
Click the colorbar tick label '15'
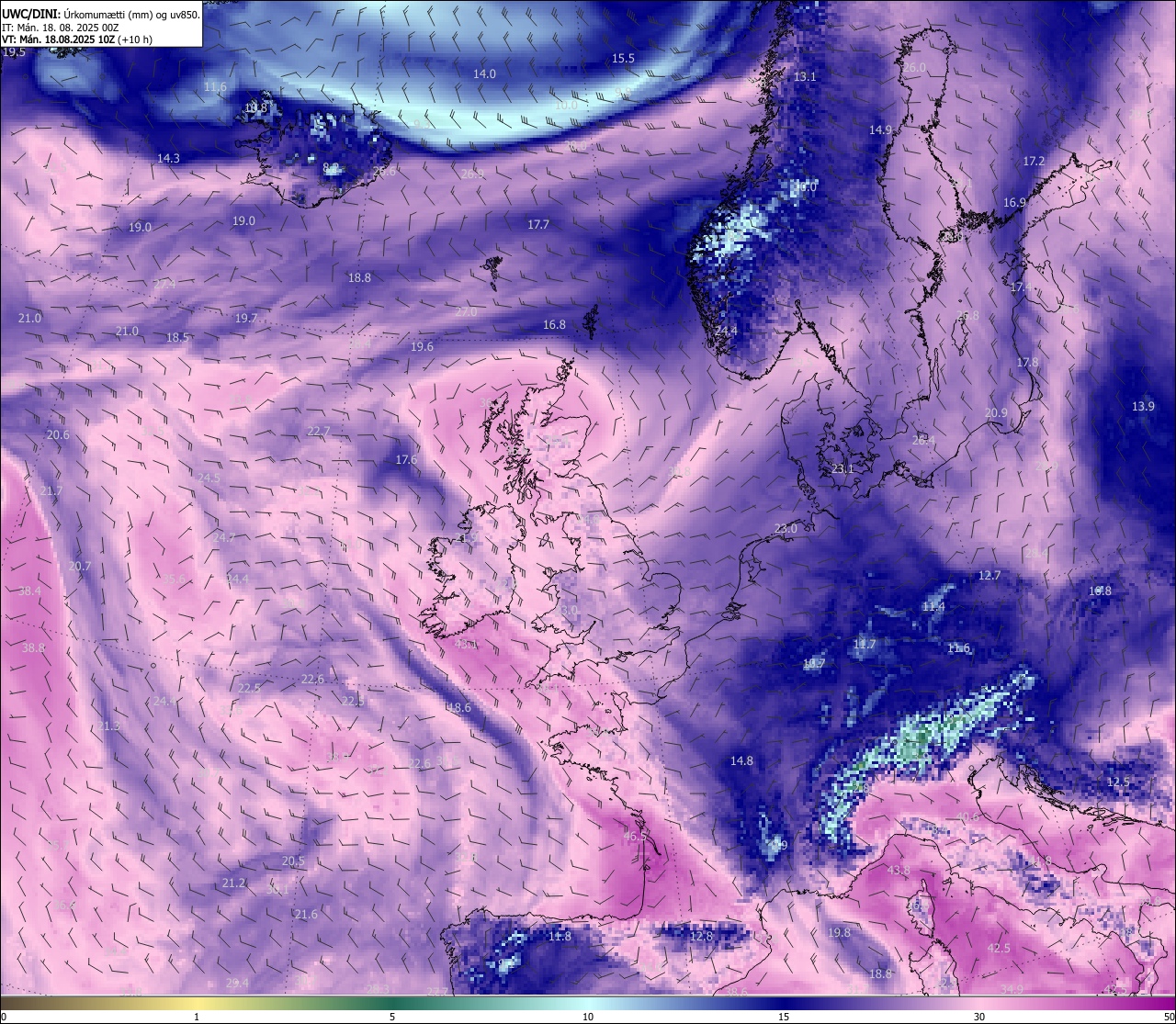[784, 1017]
